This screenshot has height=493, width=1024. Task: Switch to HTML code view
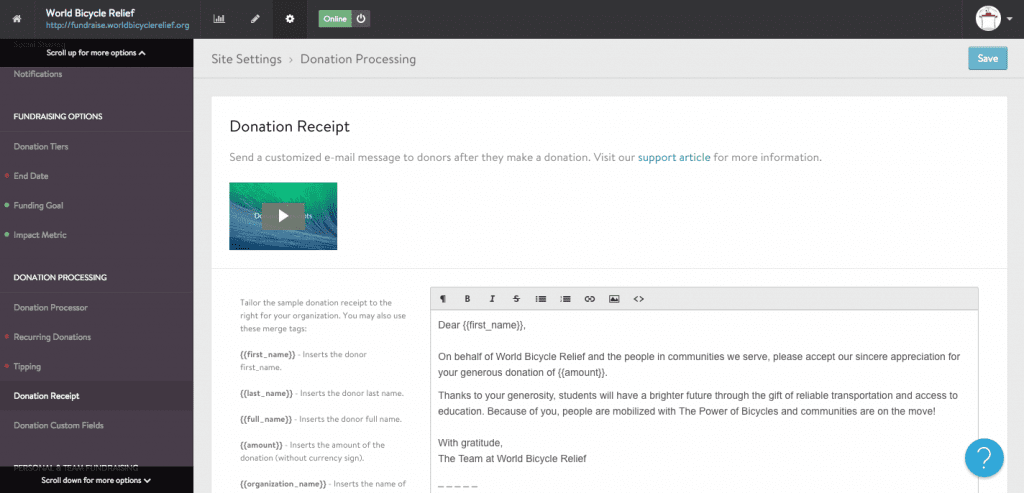(x=639, y=298)
